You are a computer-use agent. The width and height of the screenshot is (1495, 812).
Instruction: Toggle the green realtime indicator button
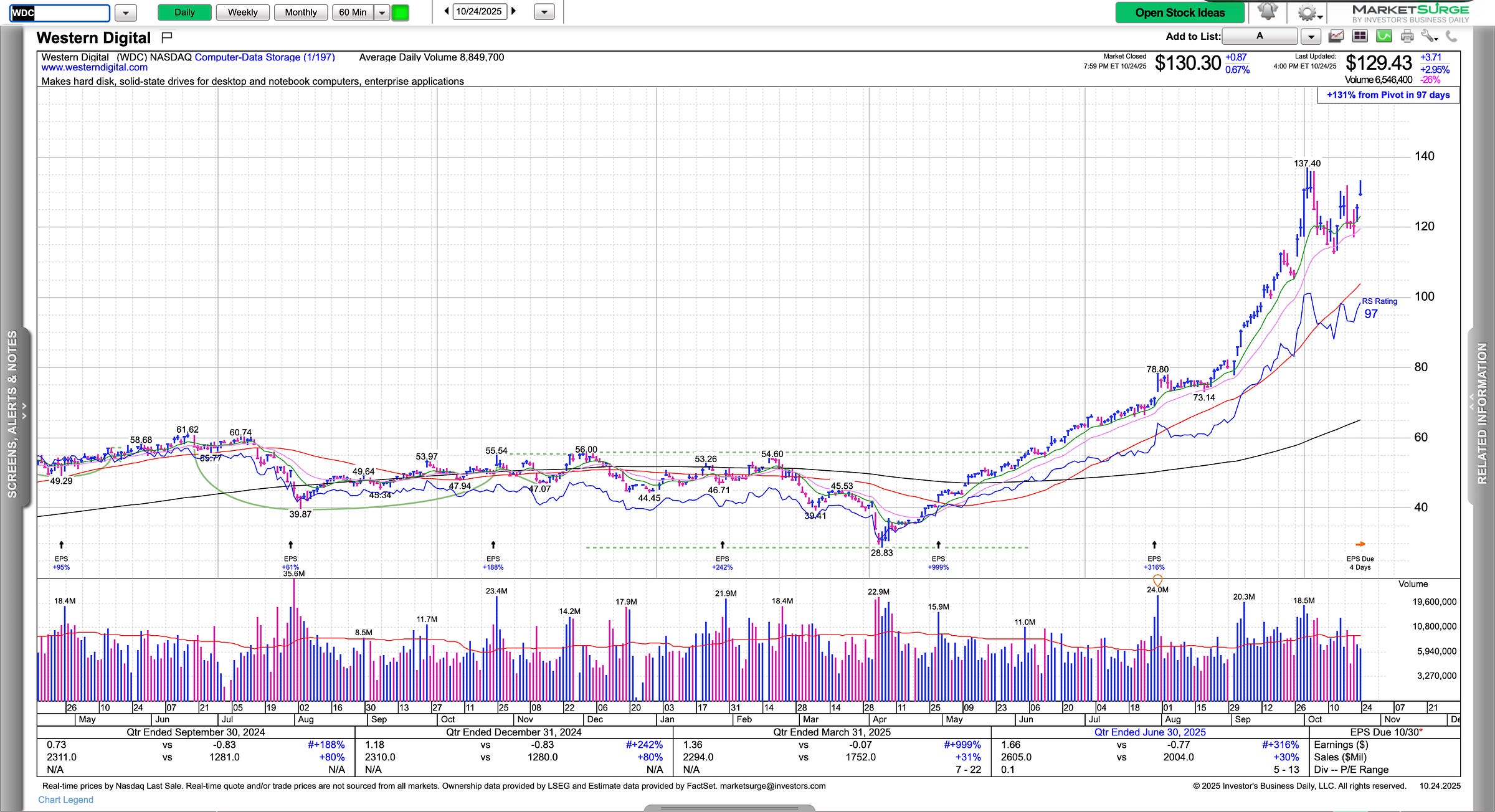[400, 12]
